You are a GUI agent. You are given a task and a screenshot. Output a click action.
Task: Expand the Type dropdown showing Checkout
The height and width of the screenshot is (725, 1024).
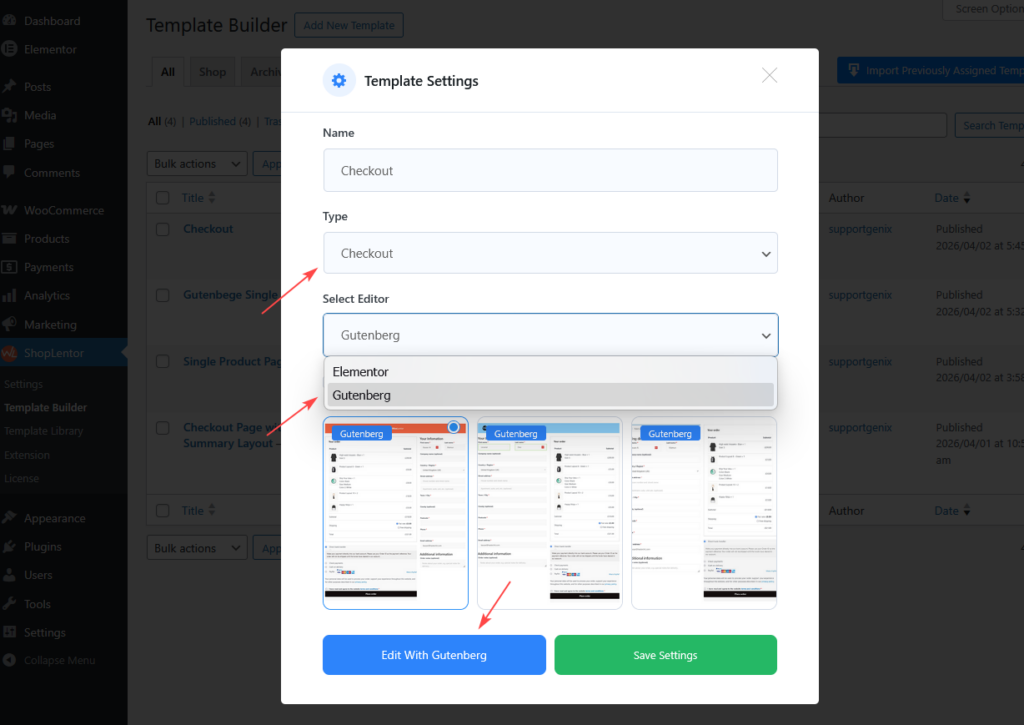click(550, 254)
